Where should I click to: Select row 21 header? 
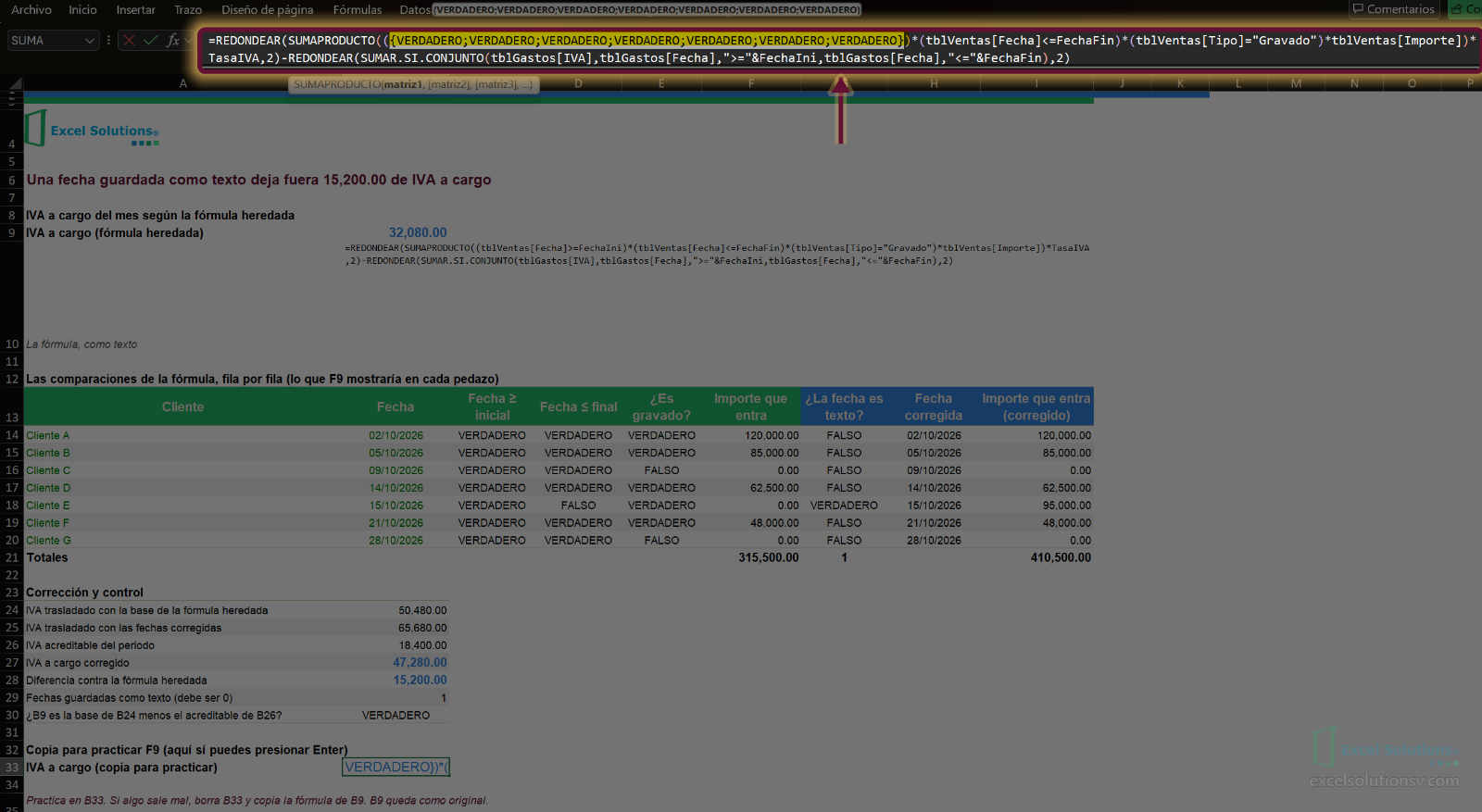pos(12,557)
